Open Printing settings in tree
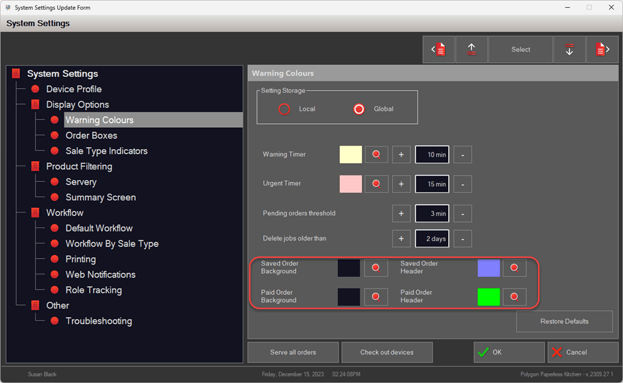 (81, 259)
